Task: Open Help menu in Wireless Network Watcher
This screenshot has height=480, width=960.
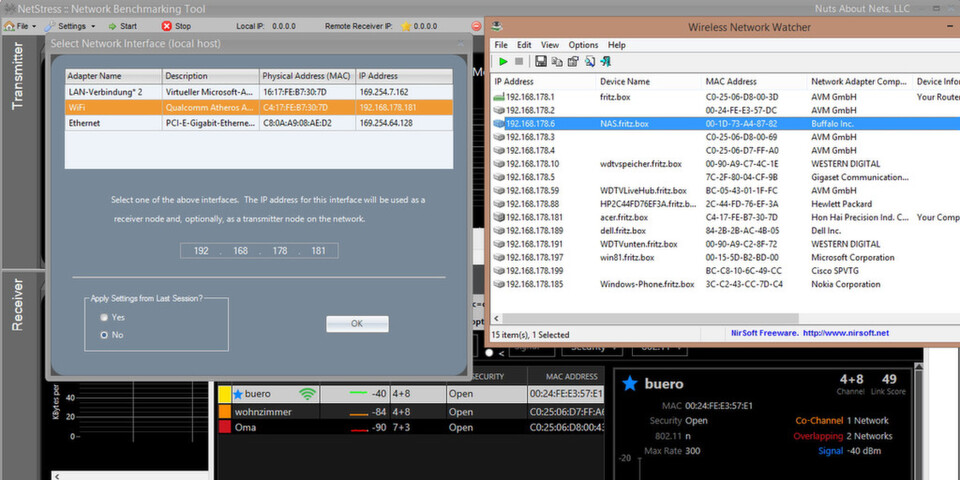Action: (x=617, y=45)
